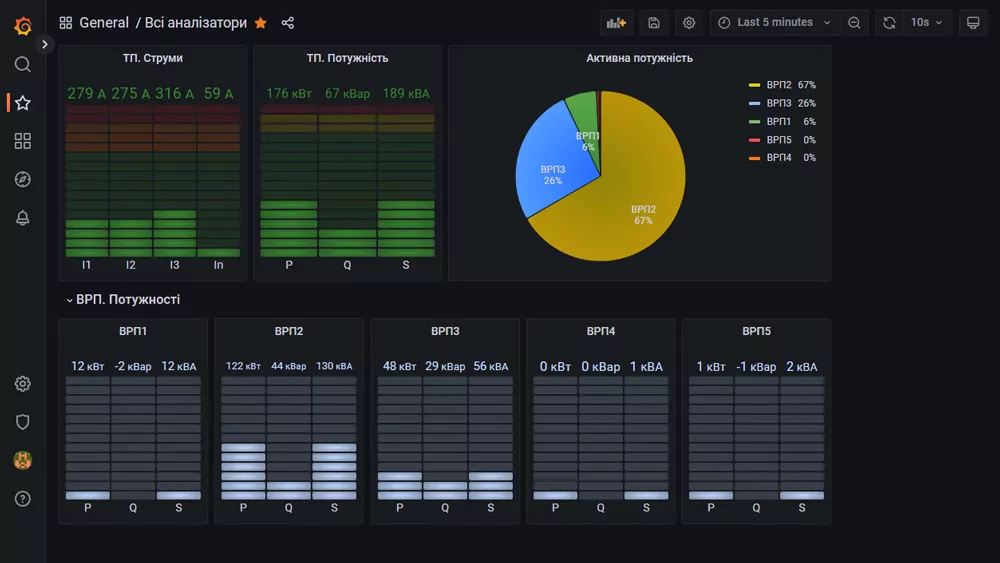Click the Активна потужність panel title
The height and width of the screenshot is (563, 1000).
[x=639, y=58]
